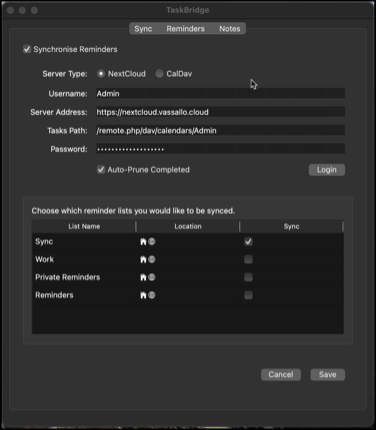This screenshot has height=430, width=376.
Task: Select the 'Sync' list name in table
Action: coord(44,242)
